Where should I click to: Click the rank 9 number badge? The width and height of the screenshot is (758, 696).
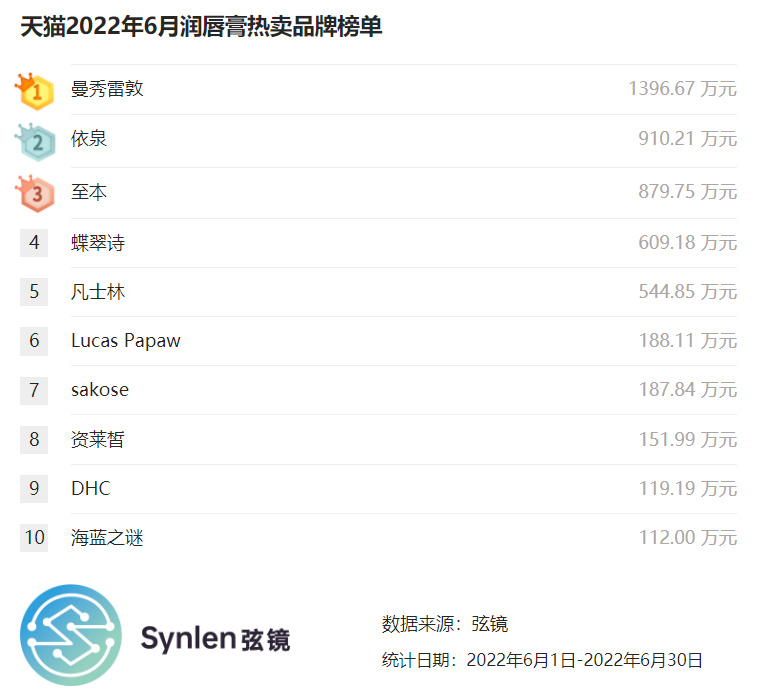coord(34,488)
